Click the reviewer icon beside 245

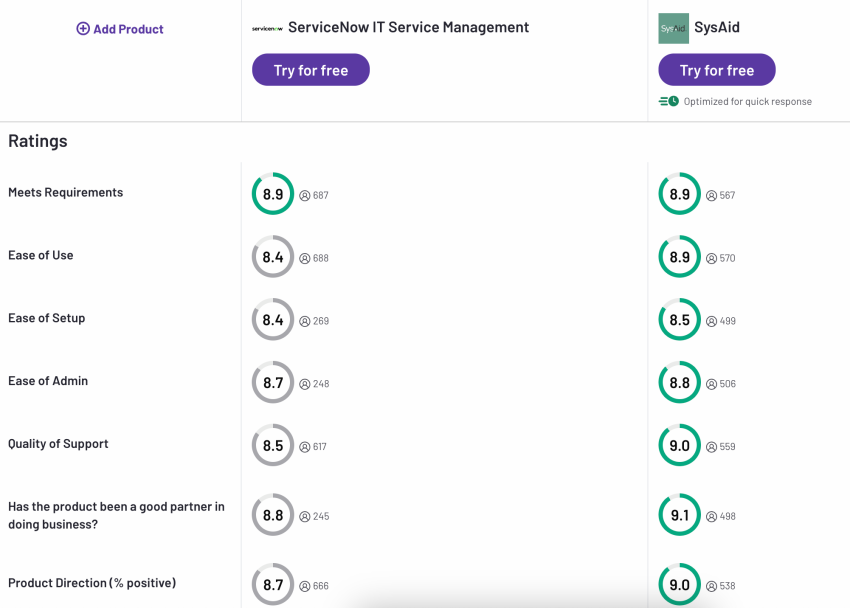click(x=305, y=516)
